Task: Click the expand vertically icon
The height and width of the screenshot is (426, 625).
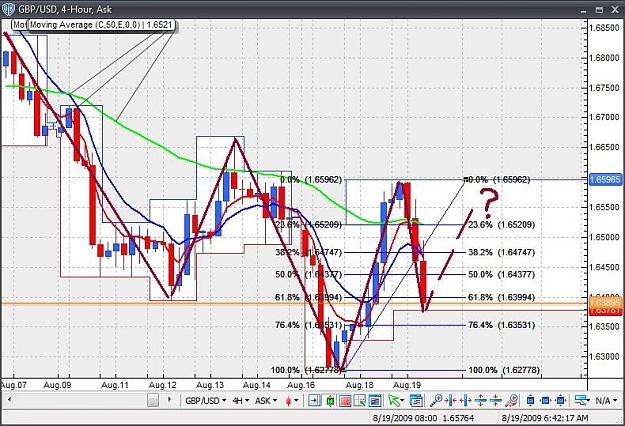Action: (x=481, y=400)
